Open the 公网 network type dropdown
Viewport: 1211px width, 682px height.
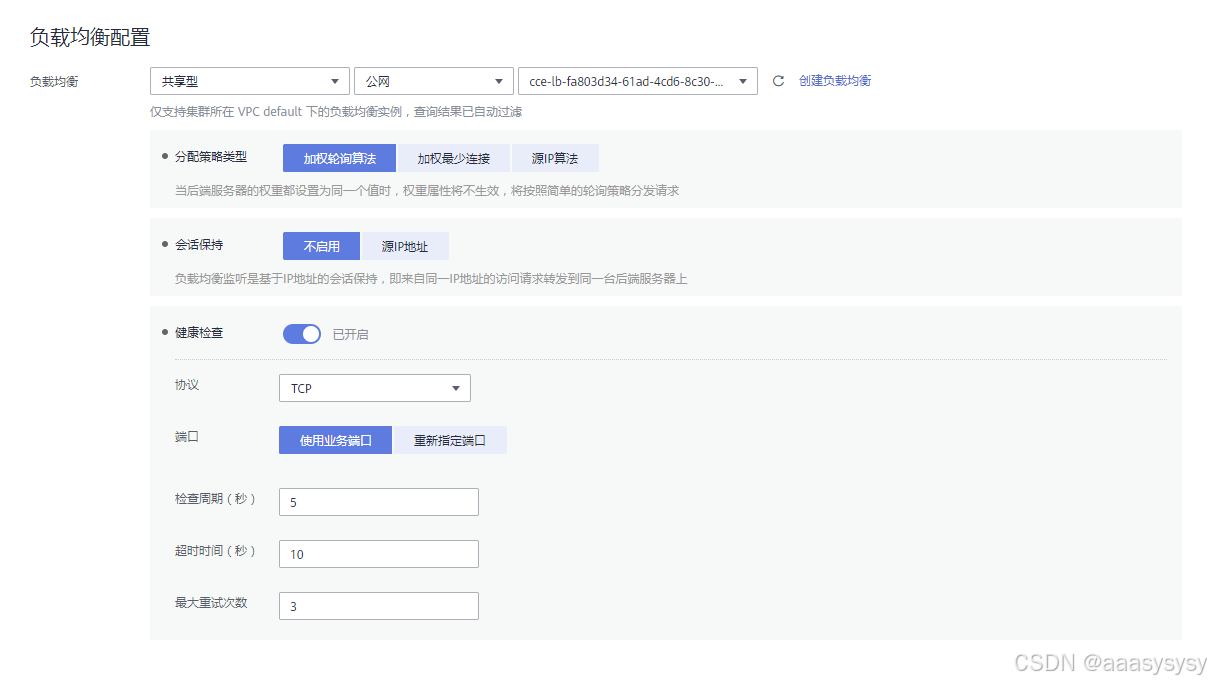(434, 81)
